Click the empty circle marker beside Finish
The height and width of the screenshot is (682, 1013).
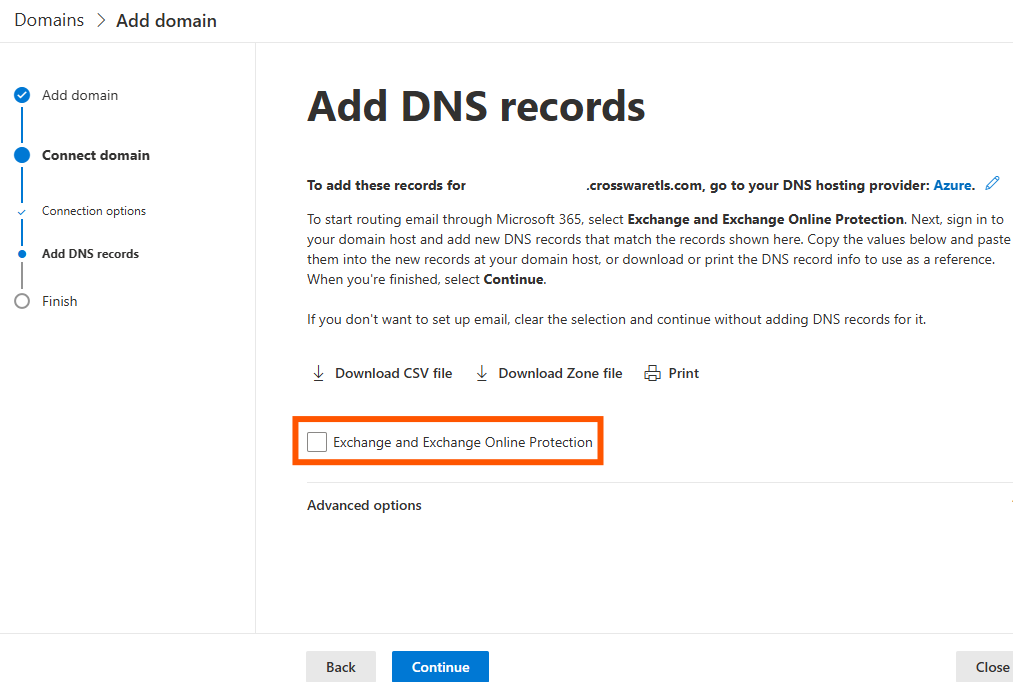22,301
